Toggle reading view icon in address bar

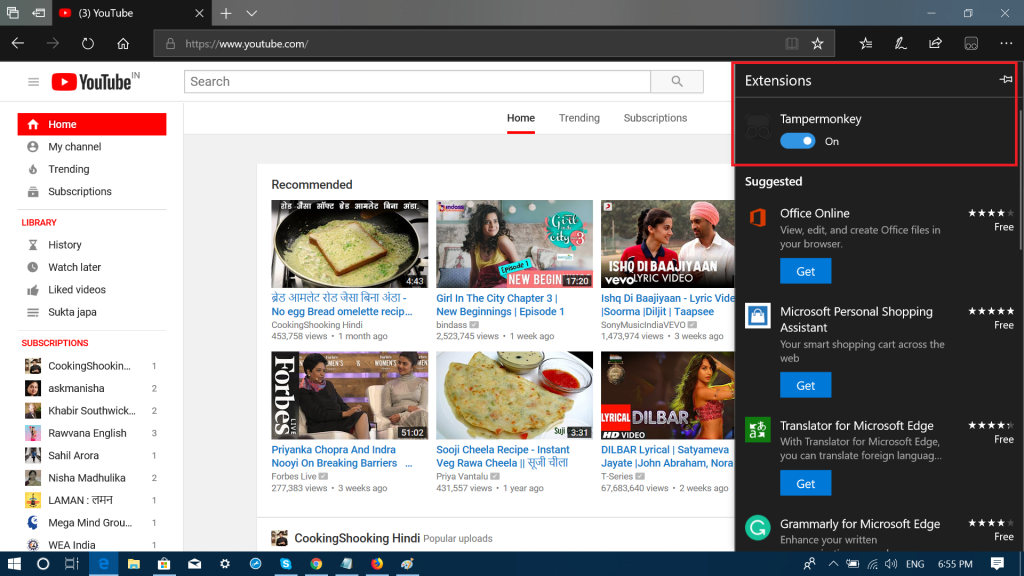pos(792,44)
